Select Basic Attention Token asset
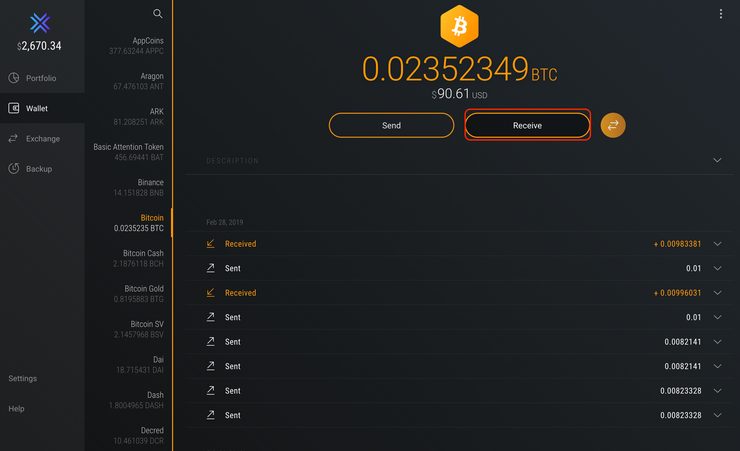This screenshot has height=451, width=740. [128, 152]
